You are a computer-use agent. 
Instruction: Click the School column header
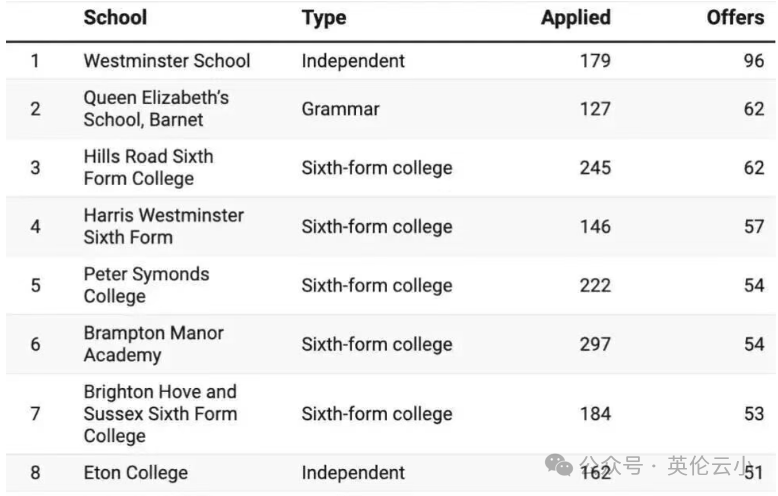click(x=115, y=17)
